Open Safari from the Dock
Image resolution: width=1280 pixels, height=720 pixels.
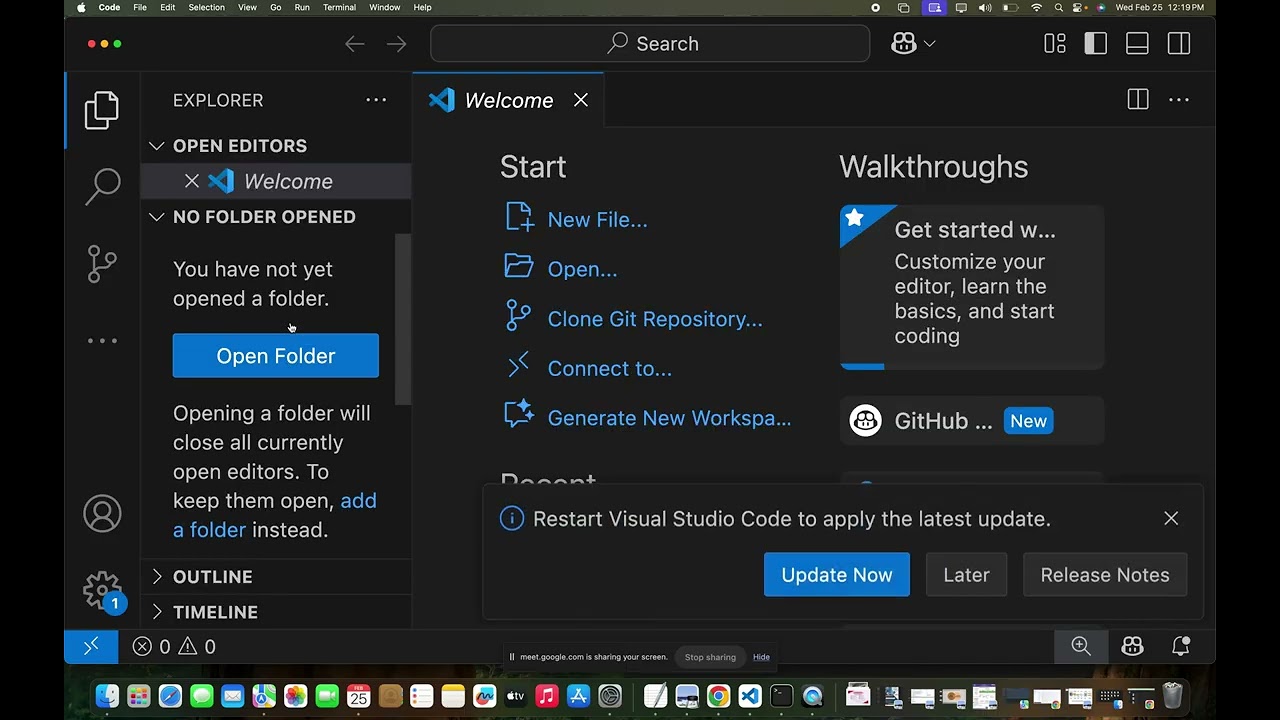coord(170,696)
